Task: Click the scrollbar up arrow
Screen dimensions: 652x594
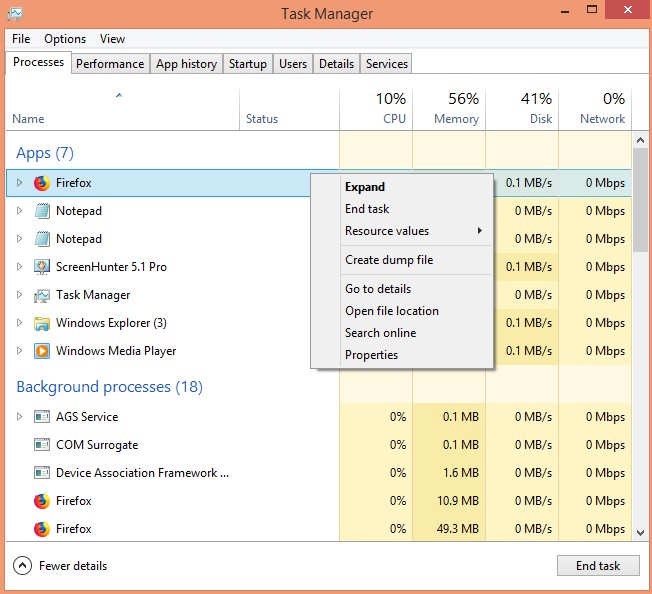Action: [x=640, y=140]
